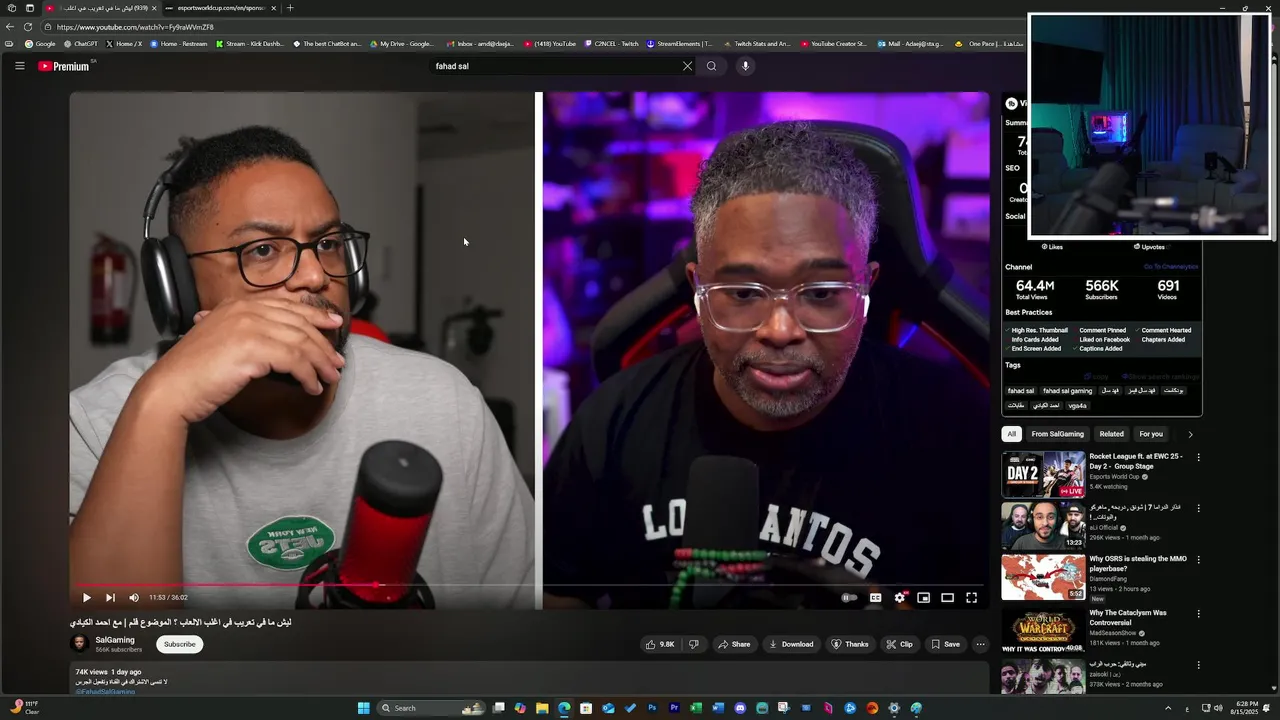Open SalGaming channel avatar
The width and height of the screenshot is (1280, 720).
coord(79,644)
